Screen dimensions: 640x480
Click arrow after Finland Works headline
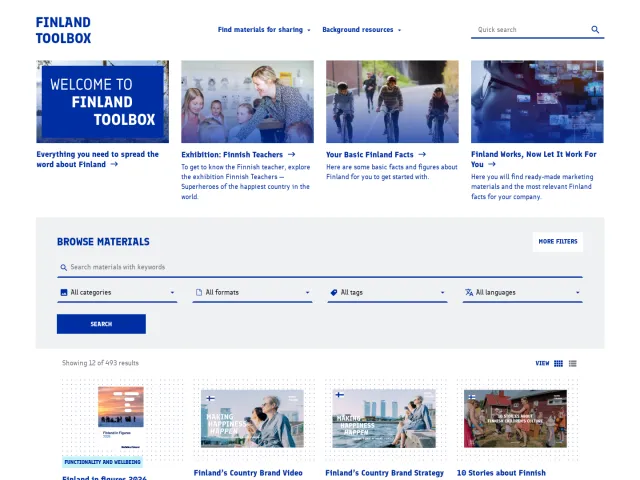[492, 164]
